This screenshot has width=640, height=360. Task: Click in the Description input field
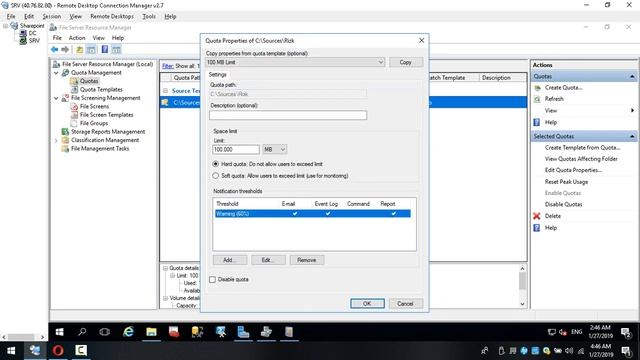(288, 116)
